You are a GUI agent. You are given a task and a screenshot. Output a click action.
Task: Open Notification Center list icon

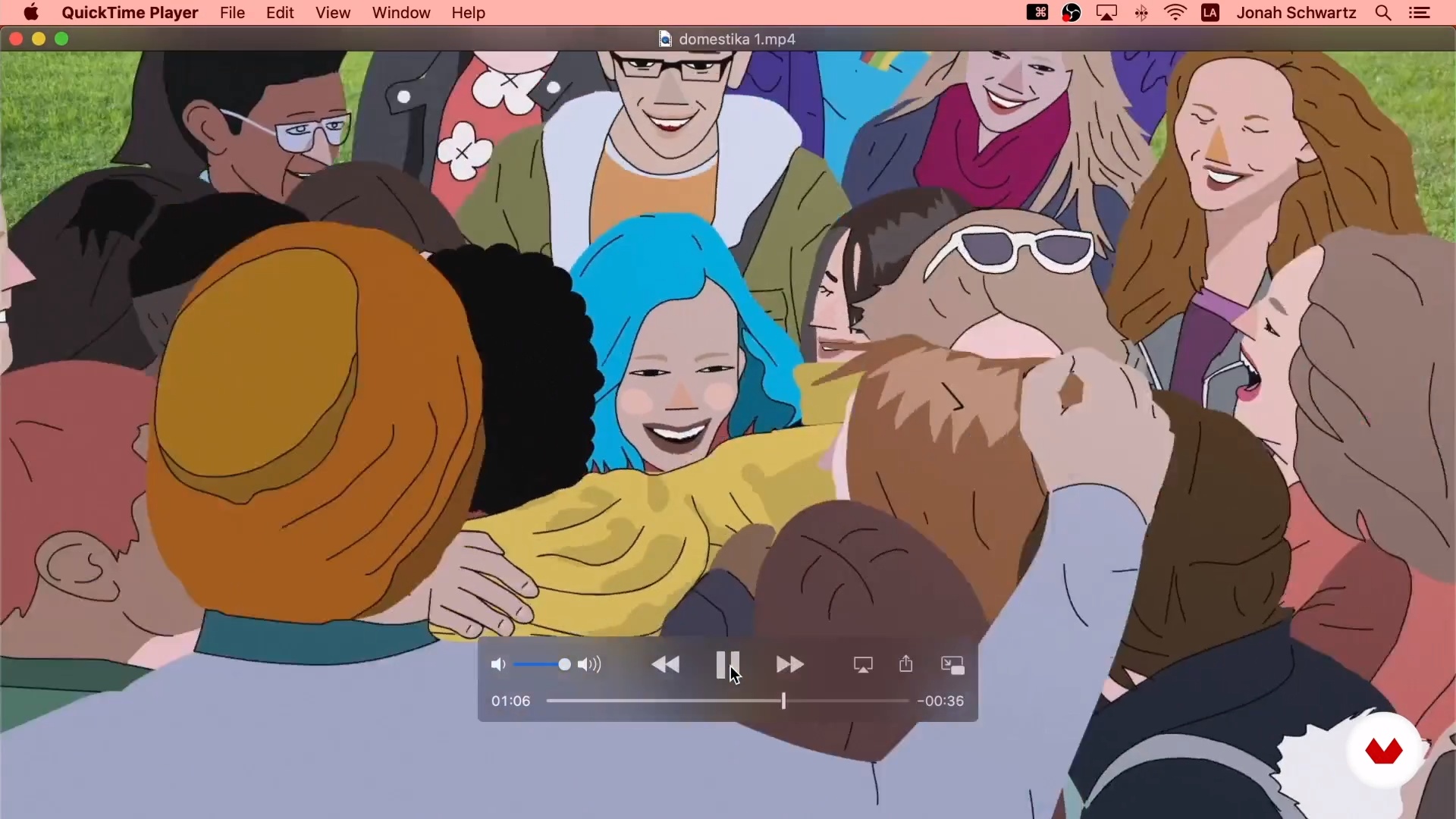click(1419, 13)
